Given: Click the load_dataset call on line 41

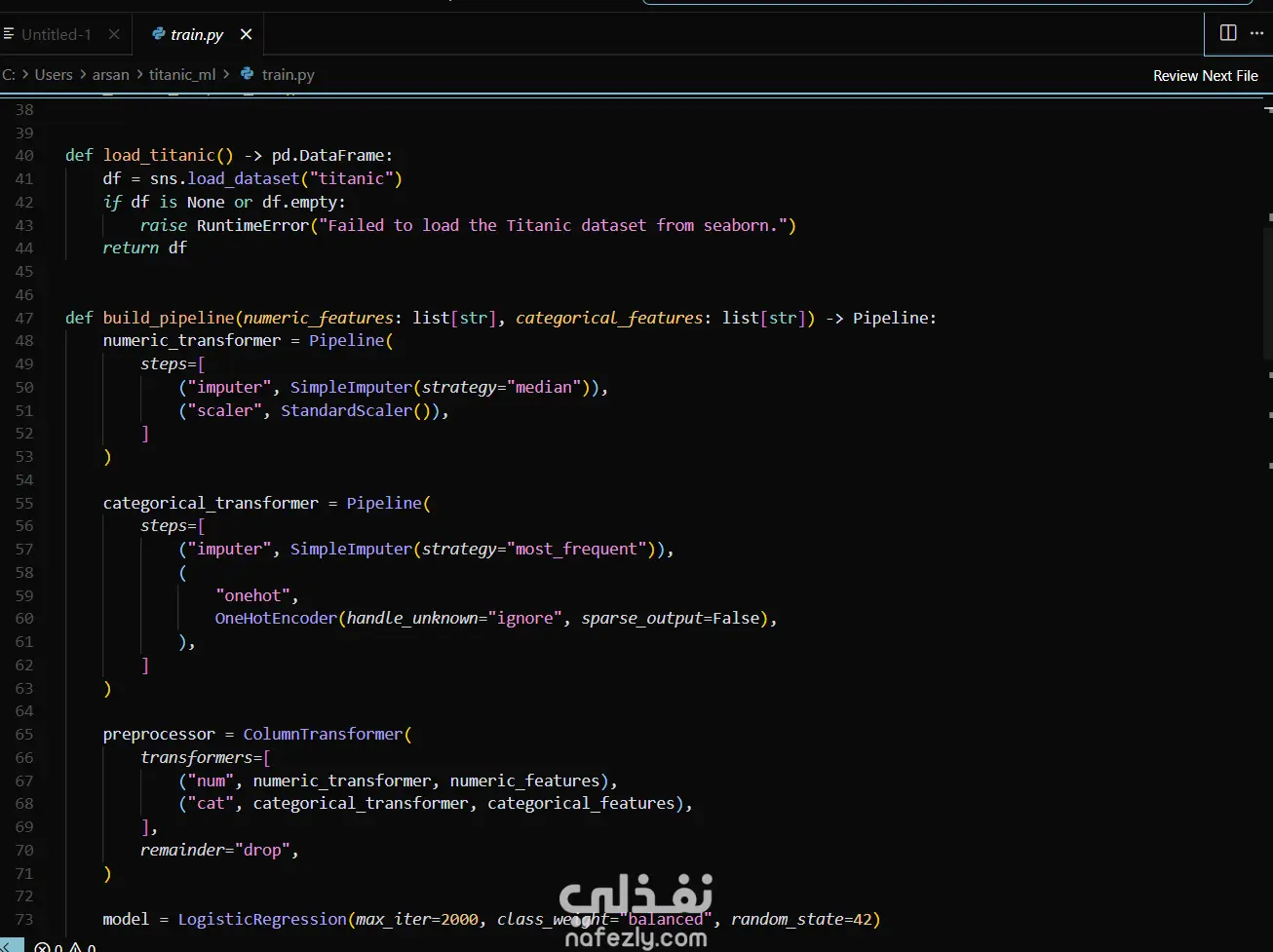Looking at the screenshot, I should (x=244, y=178).
